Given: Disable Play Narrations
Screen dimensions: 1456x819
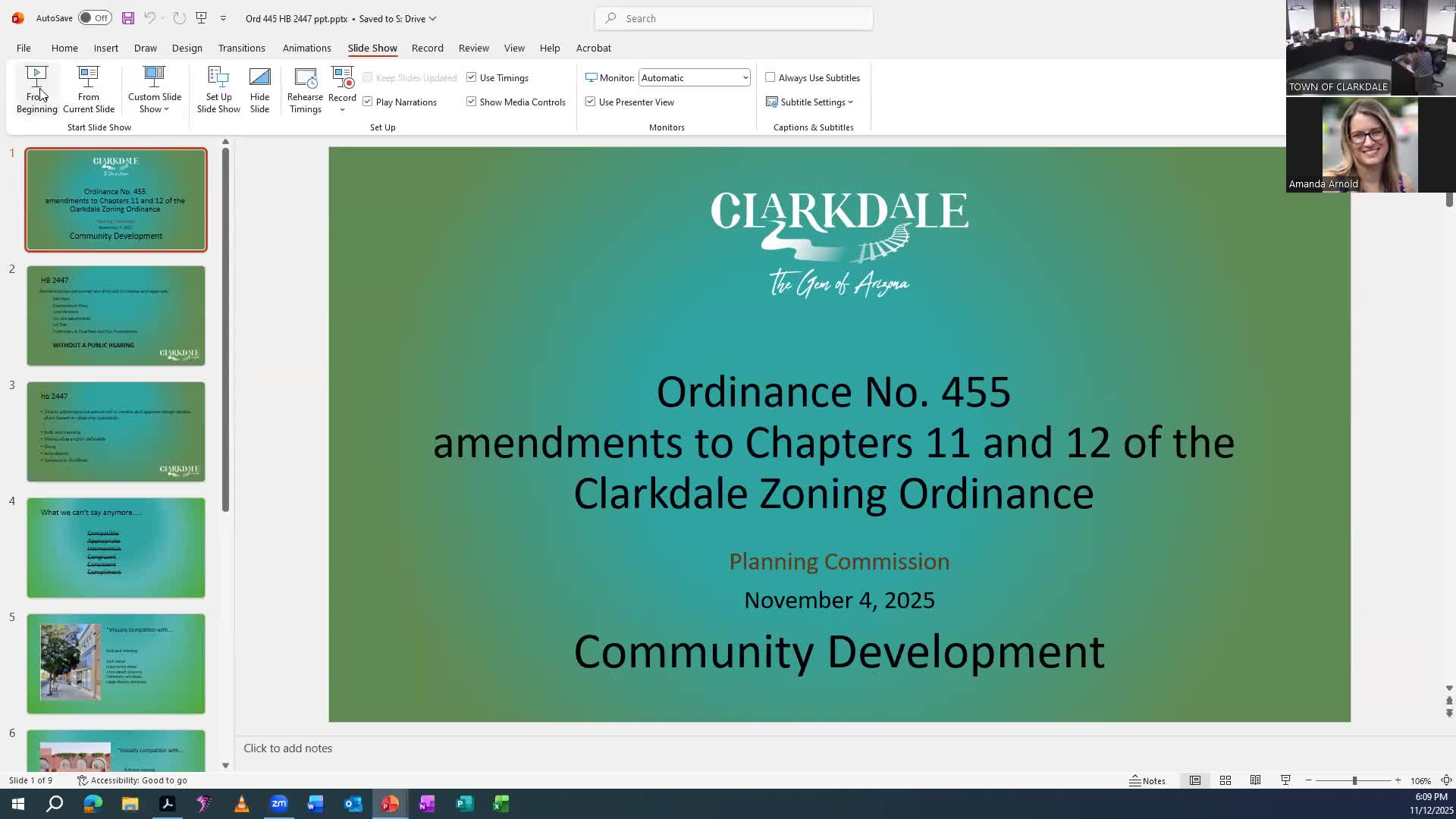Looking at the screenshot, I should tap(368, 101).
